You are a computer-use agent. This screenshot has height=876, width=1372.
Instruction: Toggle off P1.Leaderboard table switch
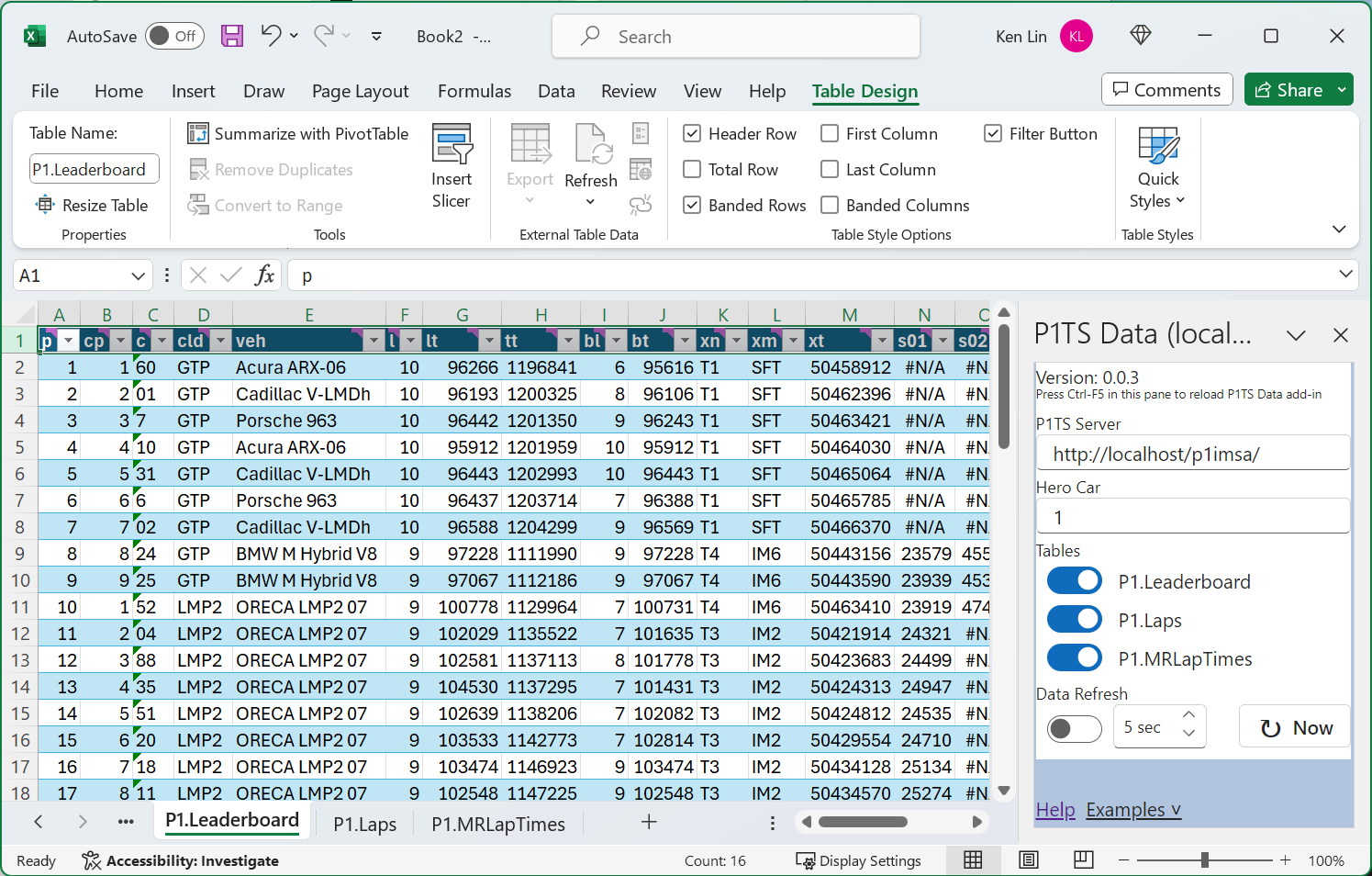click(1075, 581)
